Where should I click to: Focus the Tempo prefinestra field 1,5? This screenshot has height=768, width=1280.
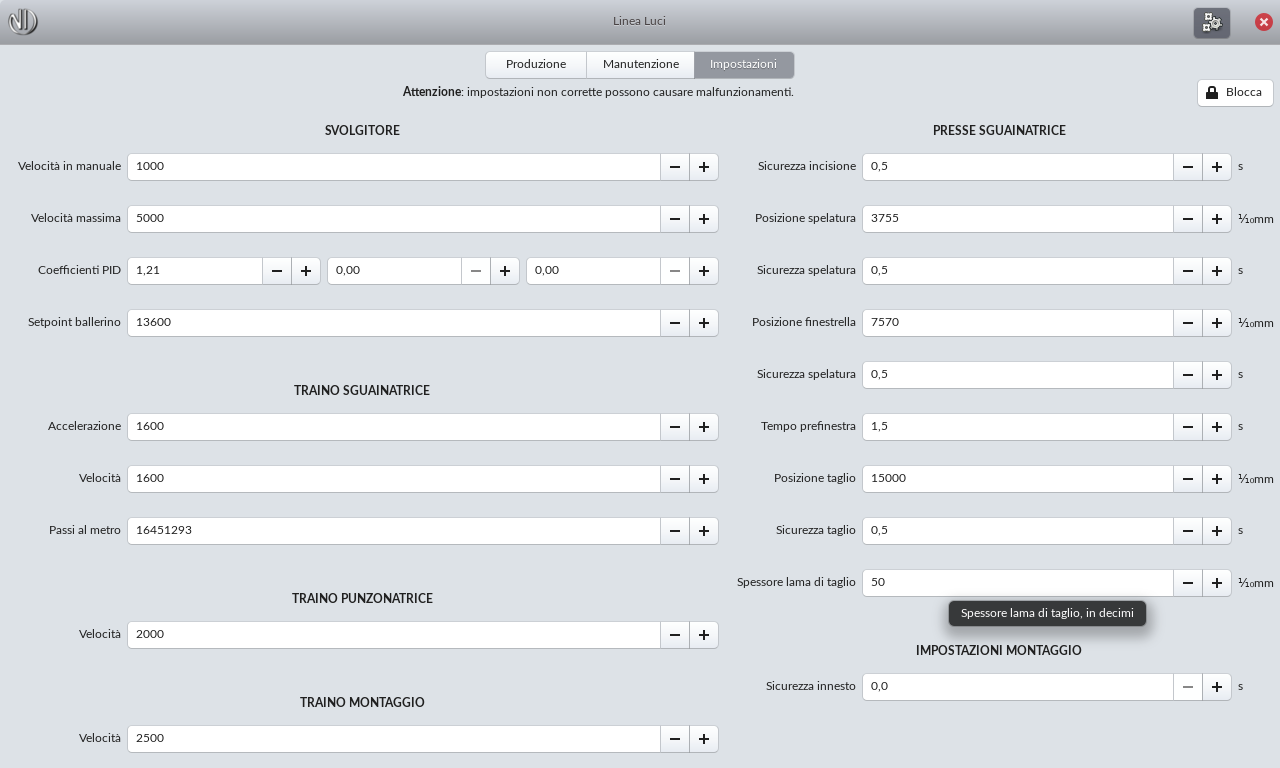[1018, 427]
